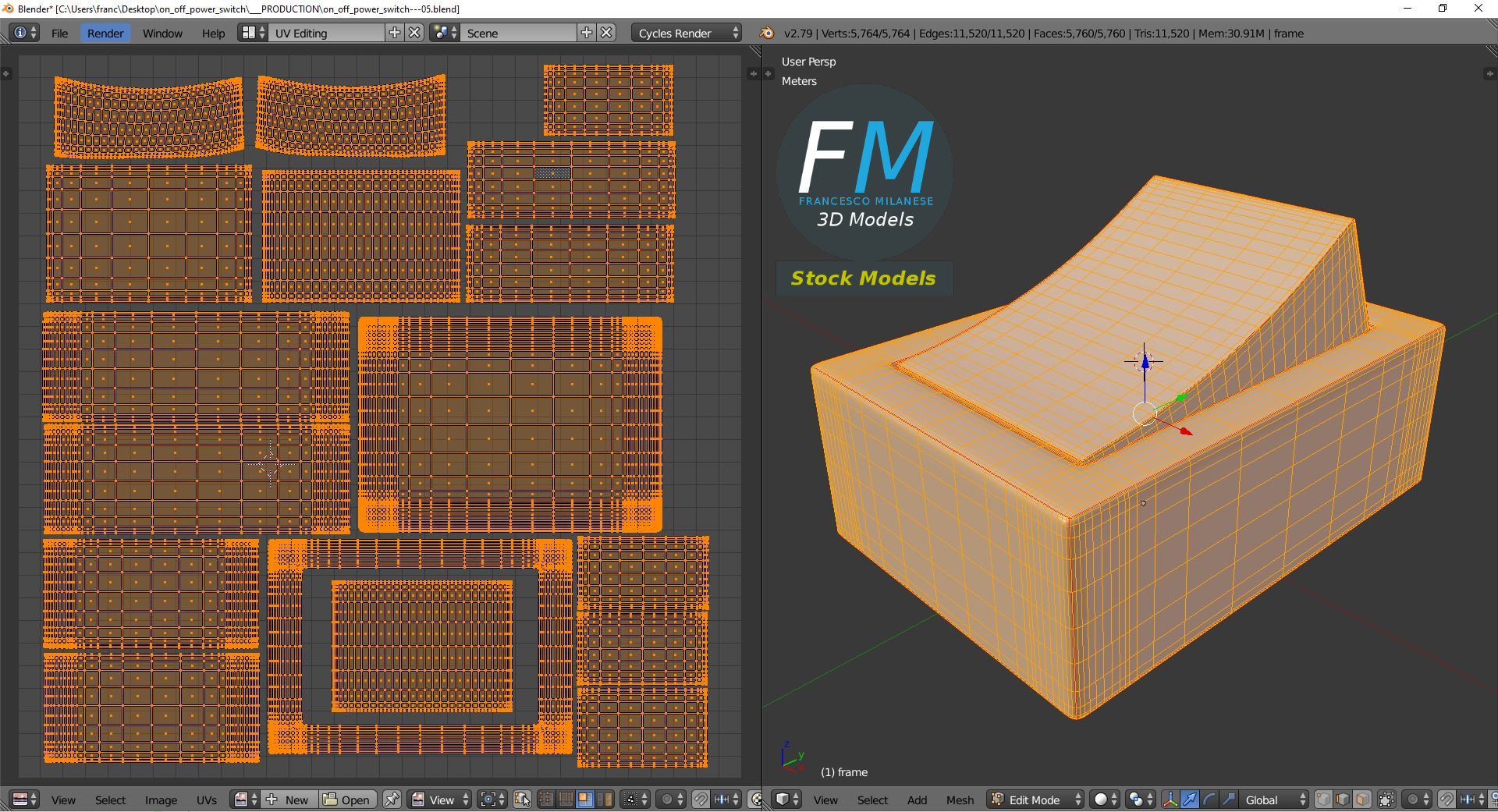Open the File menu

pos(59,33)
